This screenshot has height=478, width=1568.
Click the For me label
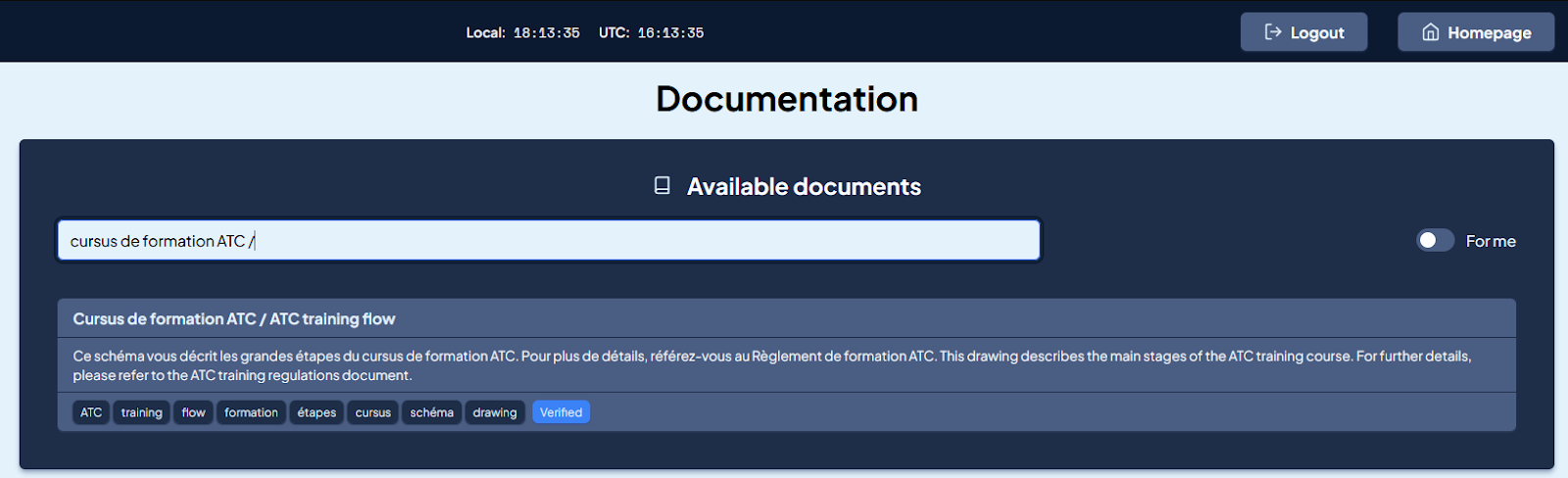click(x=1491, y=241)
